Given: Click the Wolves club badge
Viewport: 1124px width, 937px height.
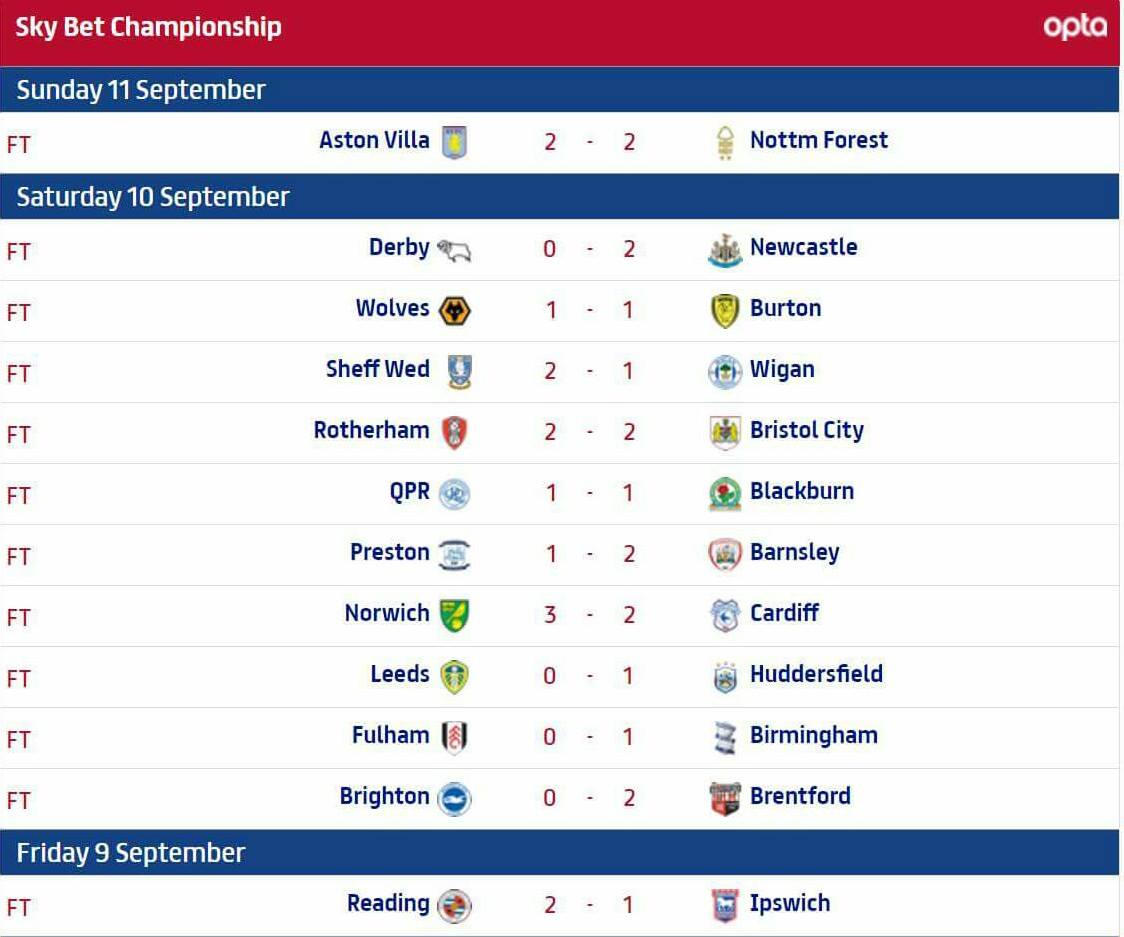Looking at the screenshot, I should 454,310.
